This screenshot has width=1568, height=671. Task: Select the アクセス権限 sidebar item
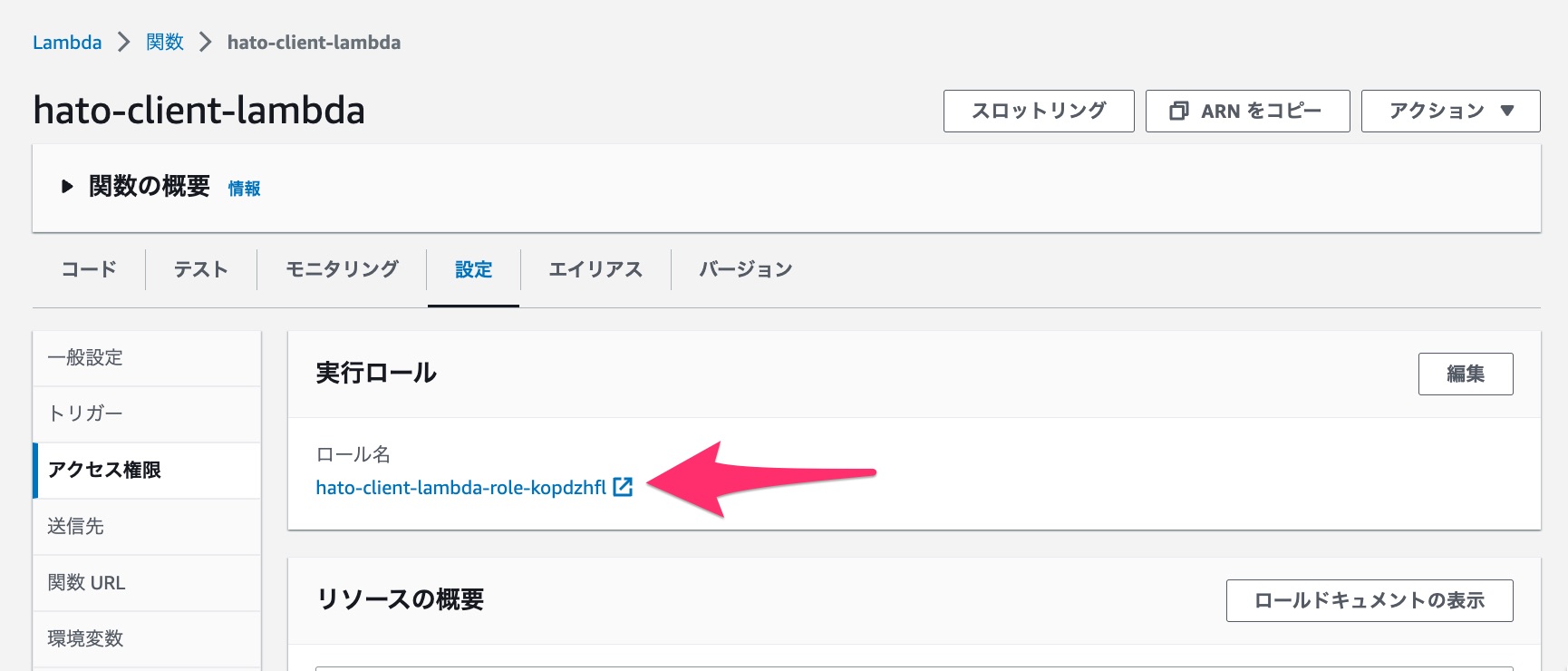pos(102,471)
